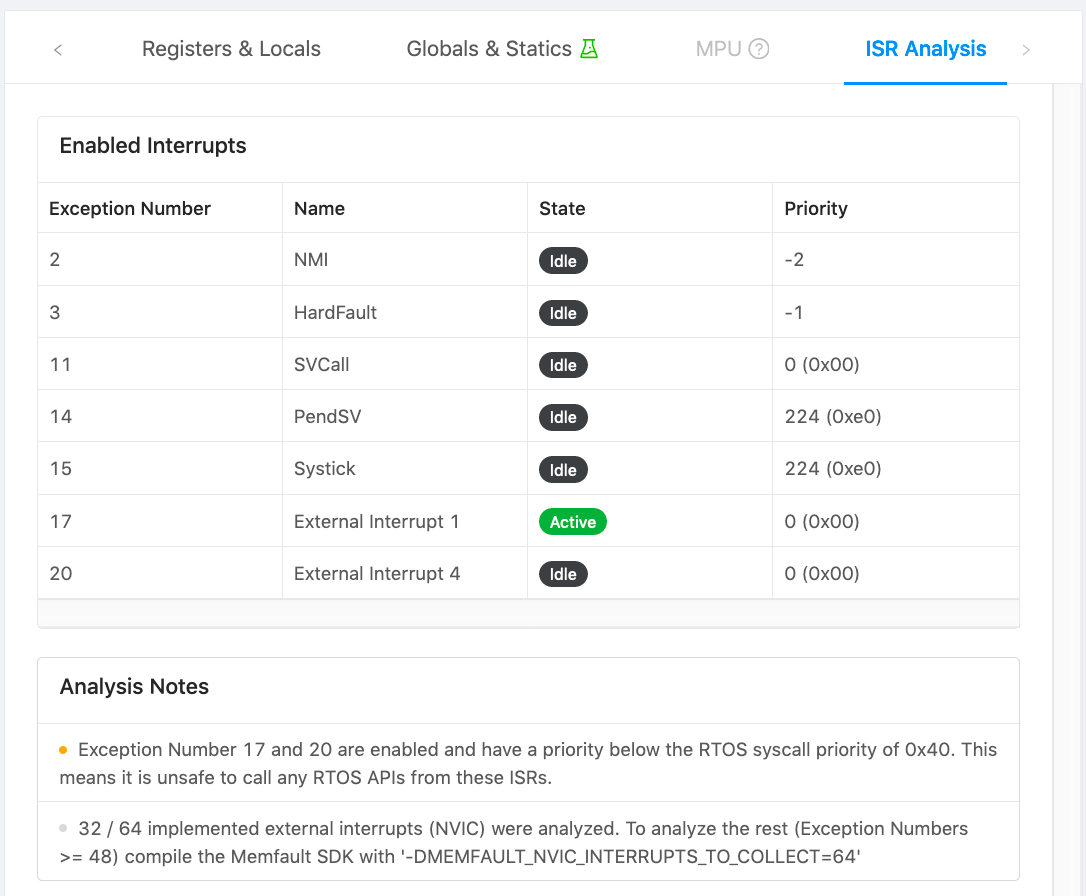Click the grey info dot in Analysis Notes
The width and height of the screenshot is (1086, 896).
click(x=63, y=829)
